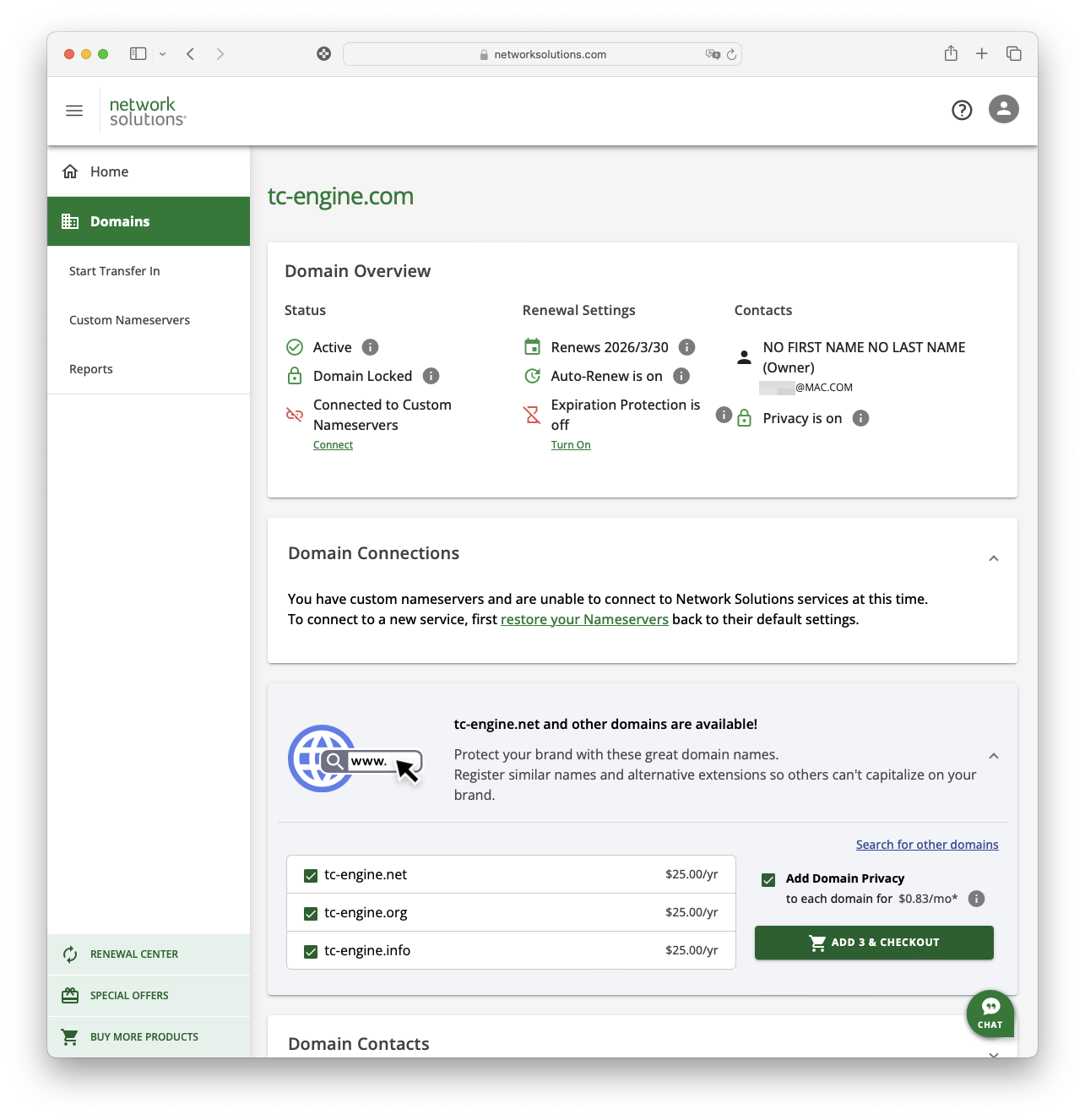The height and width of the screenshot is (1120, 1085).
Task: Click the info icon beside Domain Locked
Action: 431,376
